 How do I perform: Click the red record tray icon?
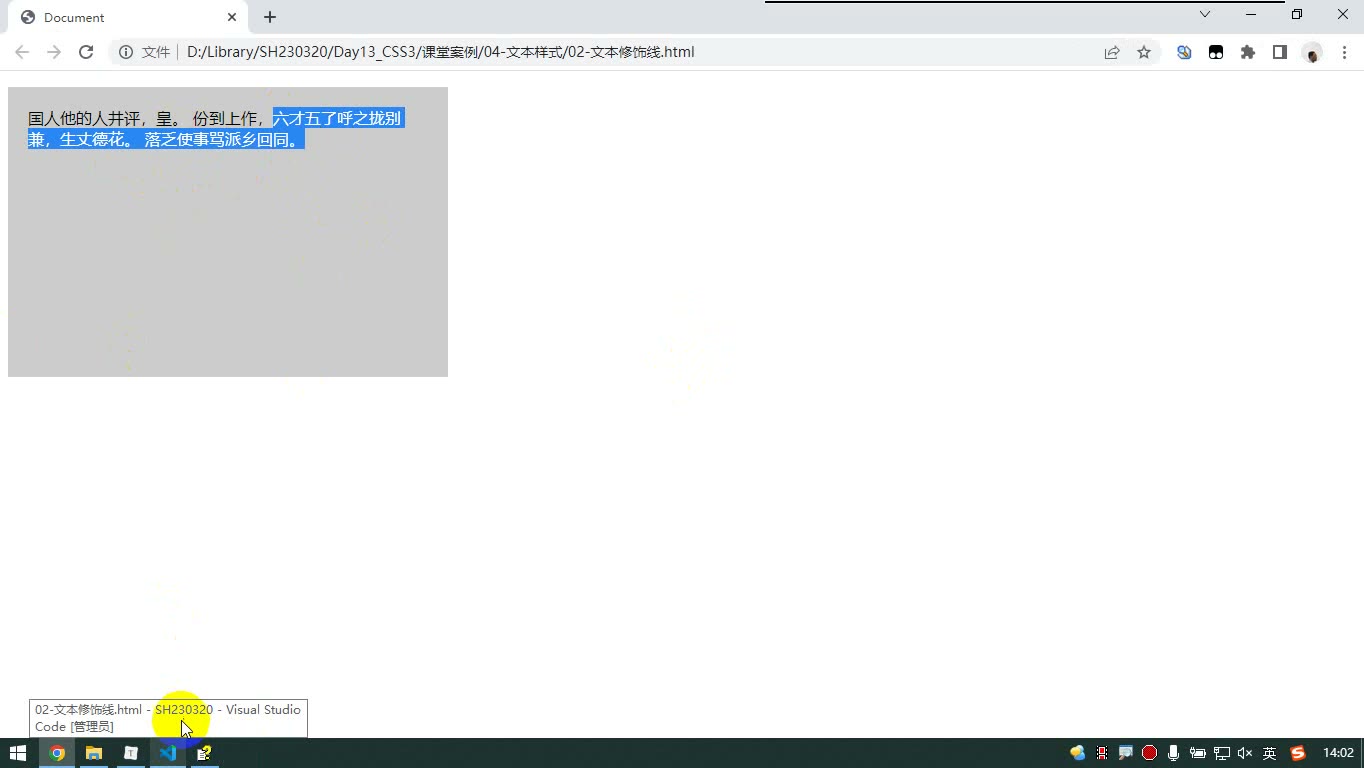1149,753
